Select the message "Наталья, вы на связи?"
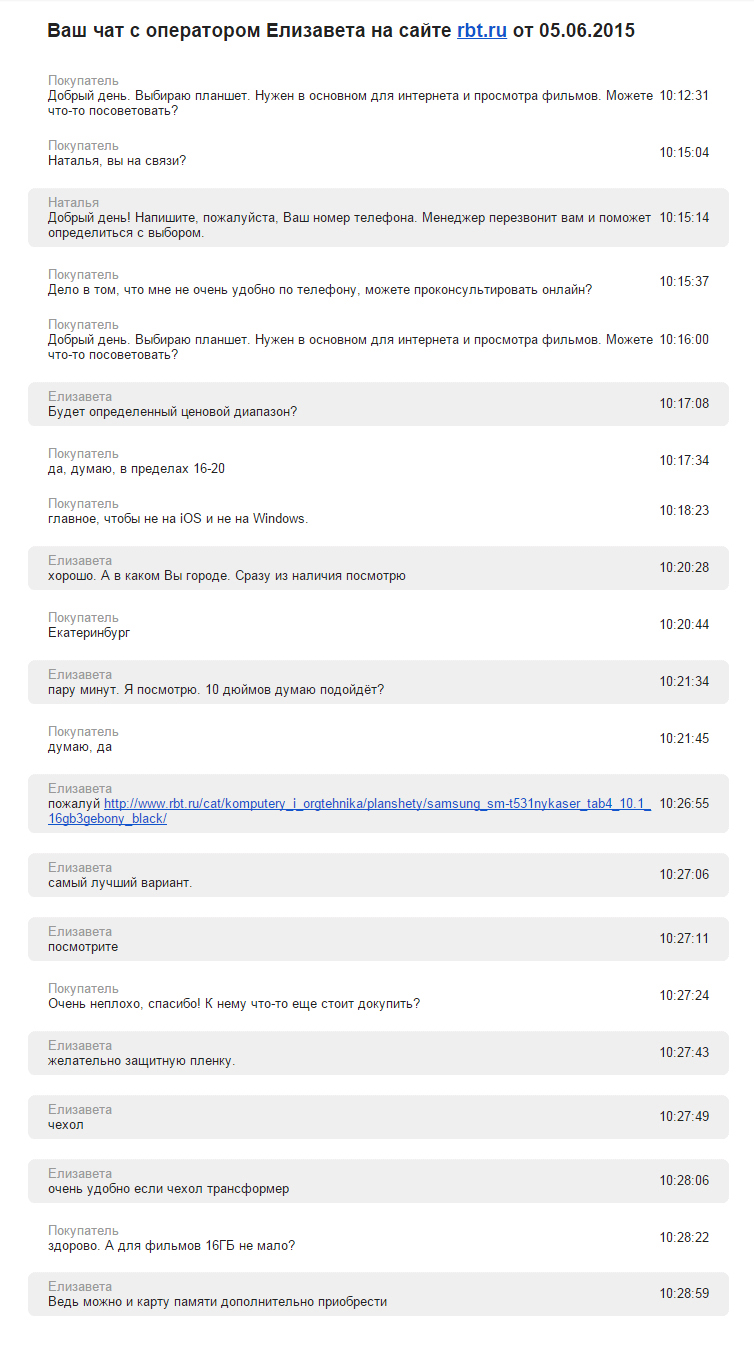The image size is (754, 1352). [x=378, y=153]
